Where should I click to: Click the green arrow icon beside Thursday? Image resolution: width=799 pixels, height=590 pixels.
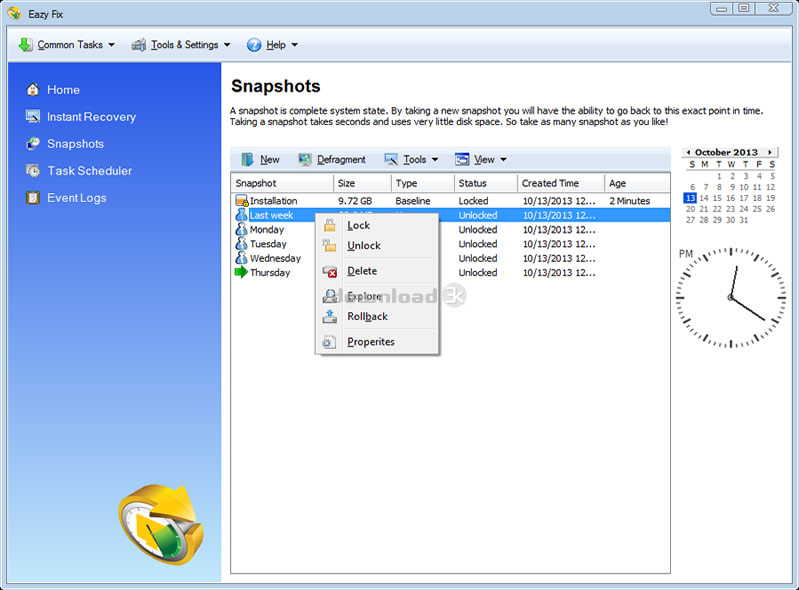pyautogui.click(x=241, y=273)
